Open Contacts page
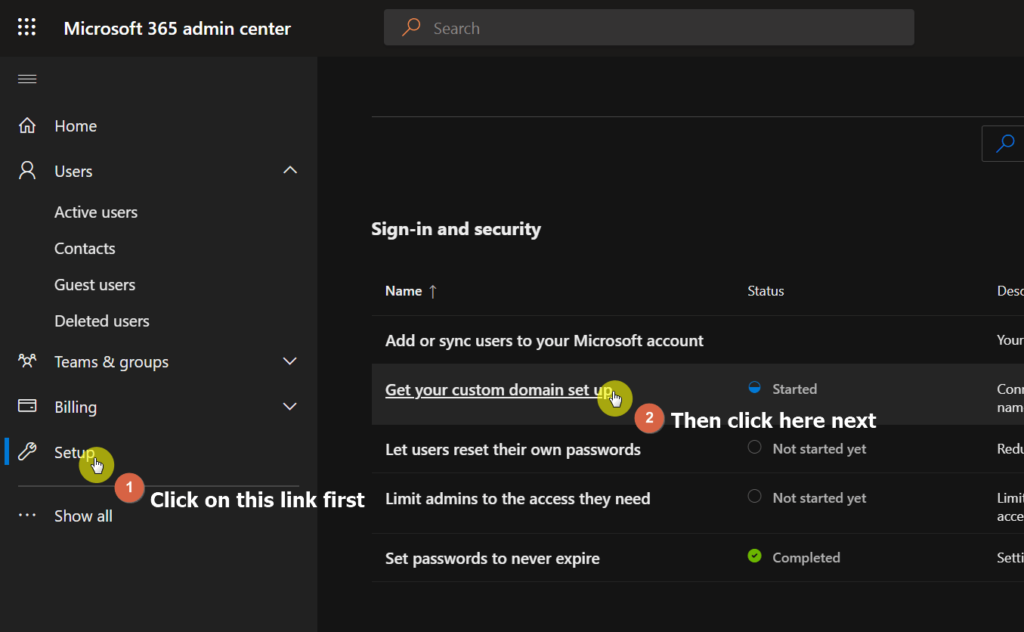 [x=85, y=248]
